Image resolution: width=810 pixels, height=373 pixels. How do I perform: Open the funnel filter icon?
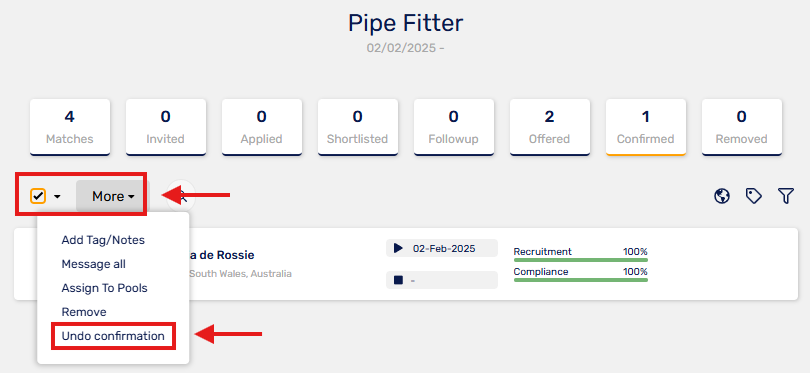(x=785, y=196)
